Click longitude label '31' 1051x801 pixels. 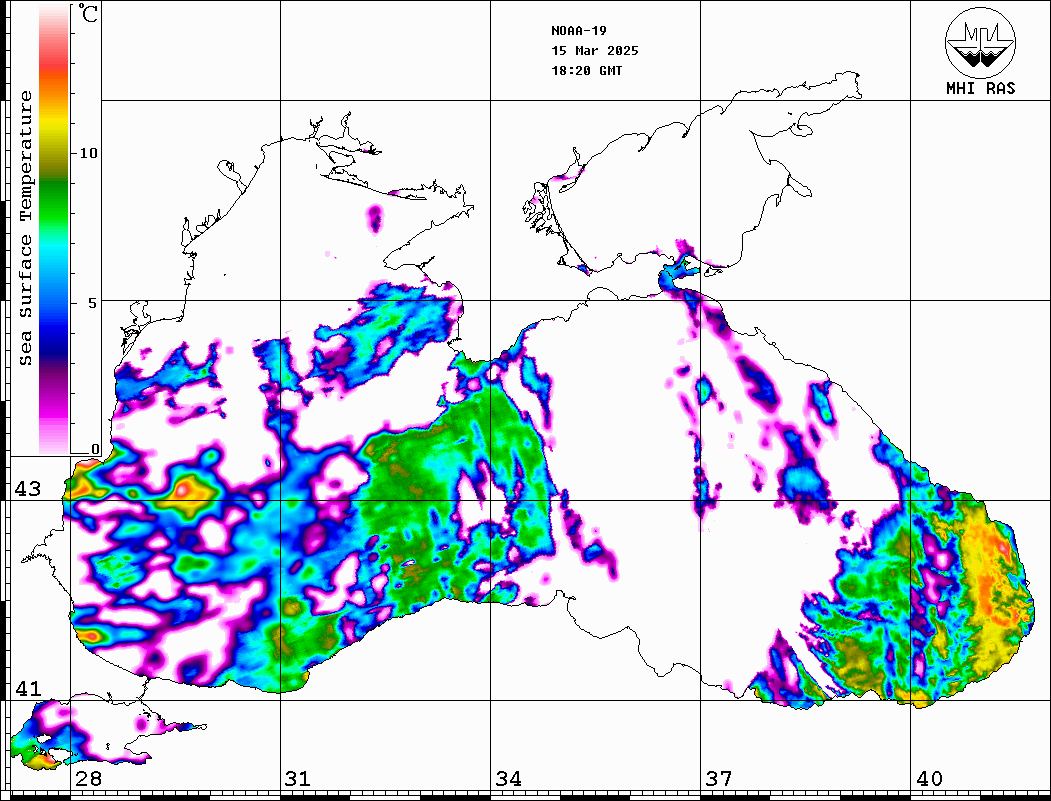298,778
